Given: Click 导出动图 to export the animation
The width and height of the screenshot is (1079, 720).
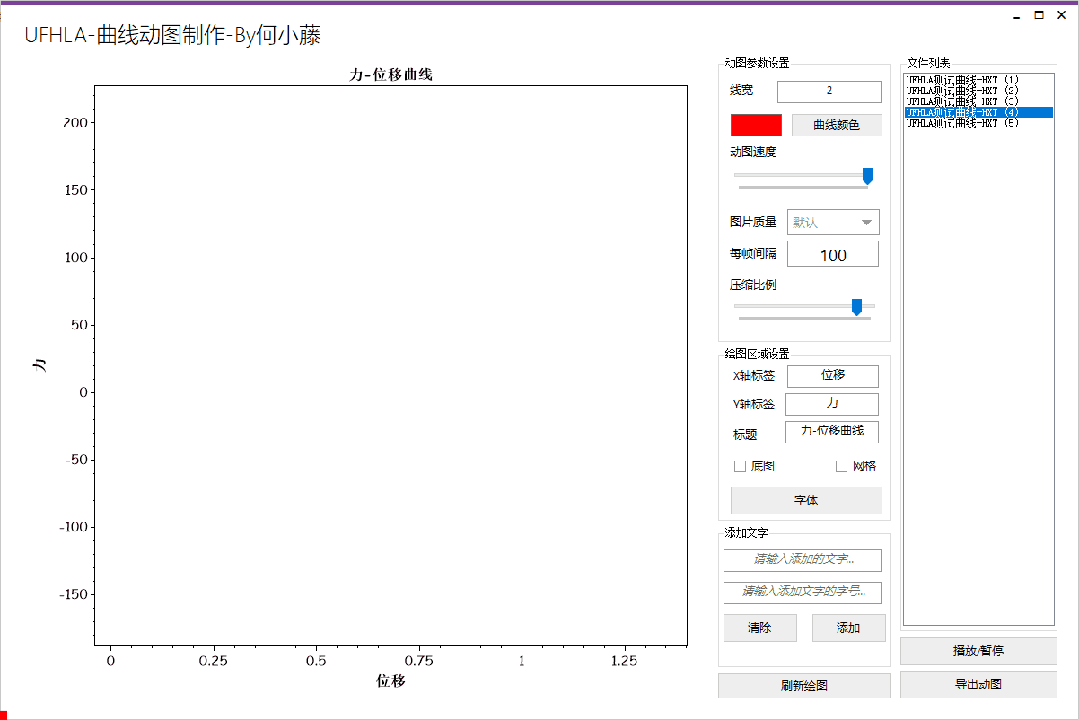Looking at the screenshot, I should 977,684.
